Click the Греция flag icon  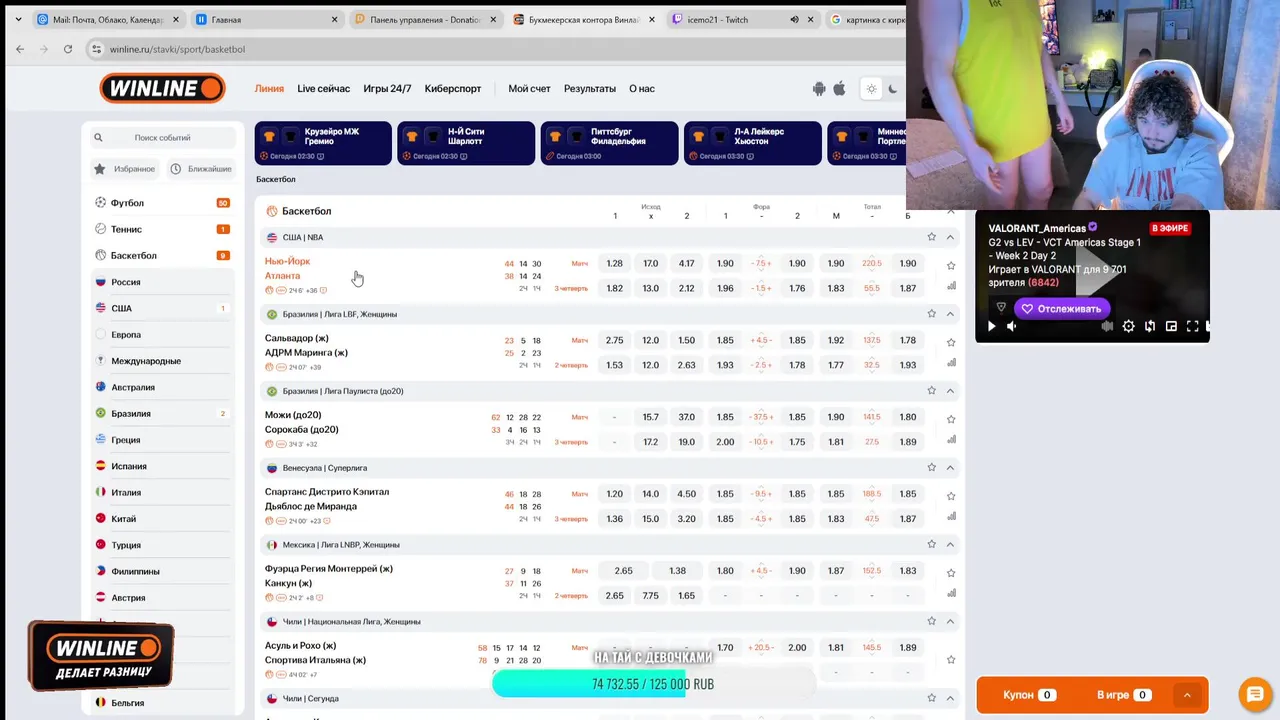[101, 440]
